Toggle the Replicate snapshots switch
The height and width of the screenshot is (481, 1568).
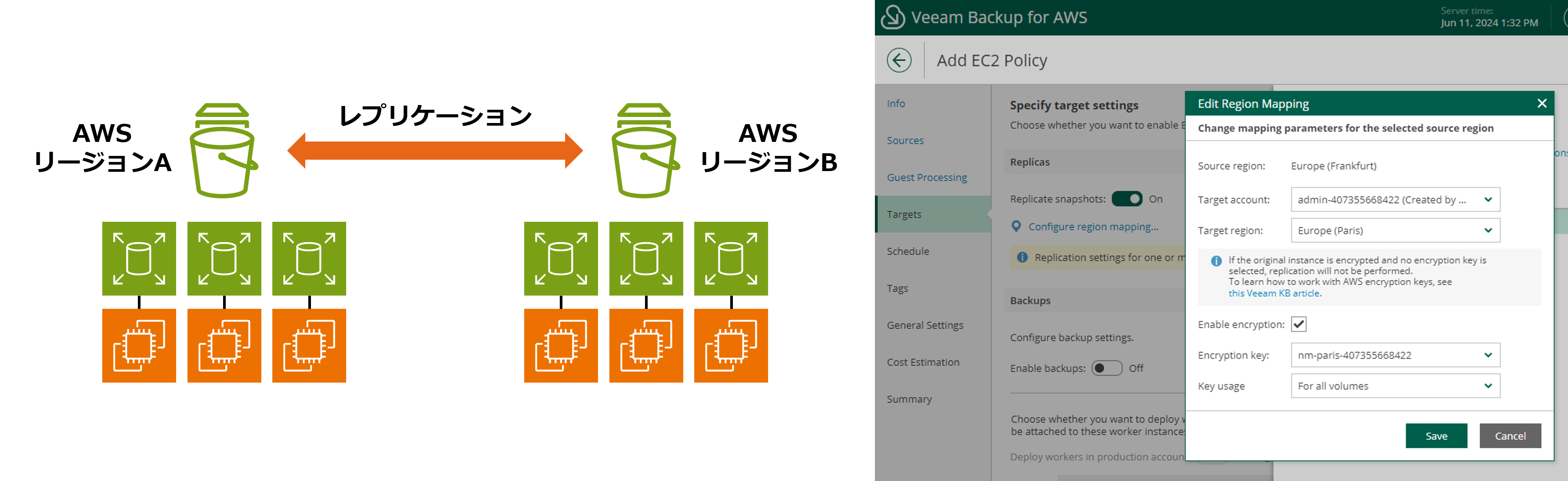point(1127,199)
